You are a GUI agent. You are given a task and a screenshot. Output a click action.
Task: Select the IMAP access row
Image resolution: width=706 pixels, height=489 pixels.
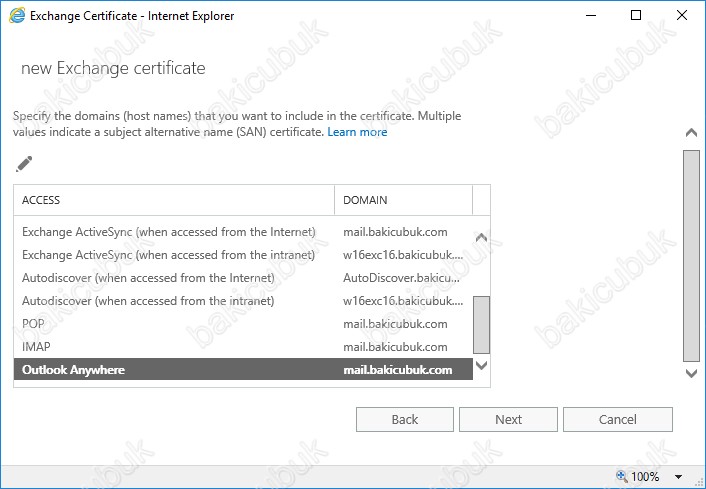243,347
